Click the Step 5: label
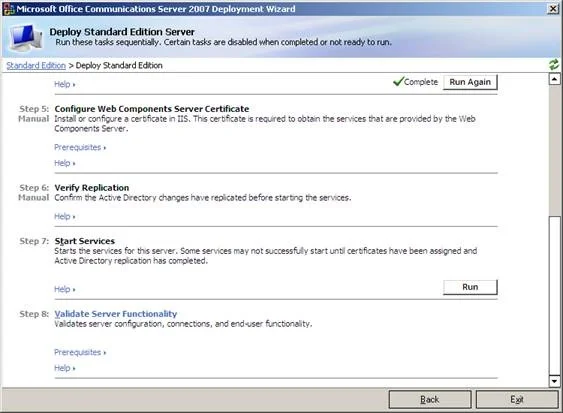 click(x=34, y=109)
